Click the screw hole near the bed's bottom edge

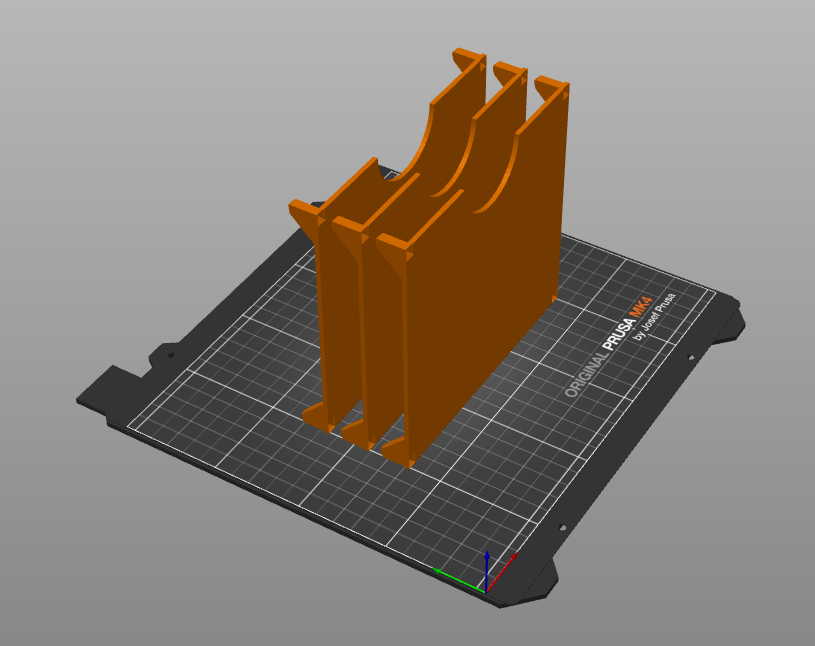tap(562, 528)
